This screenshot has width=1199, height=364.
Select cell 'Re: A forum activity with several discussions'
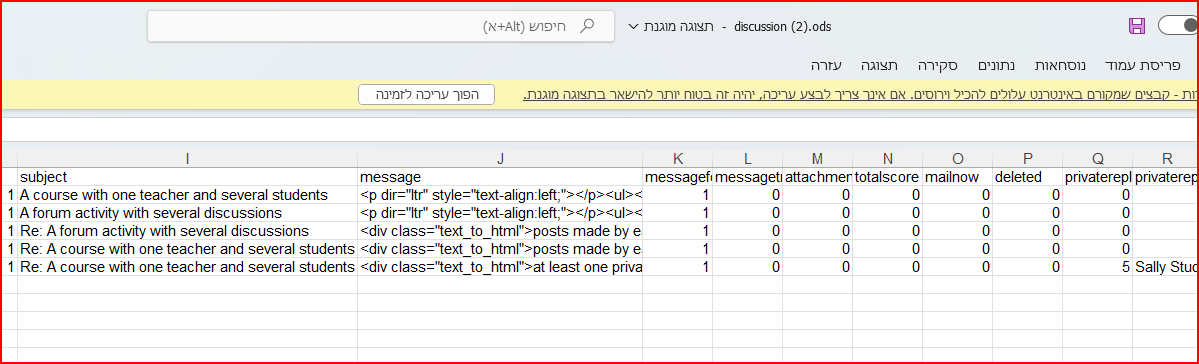point(187,231)
